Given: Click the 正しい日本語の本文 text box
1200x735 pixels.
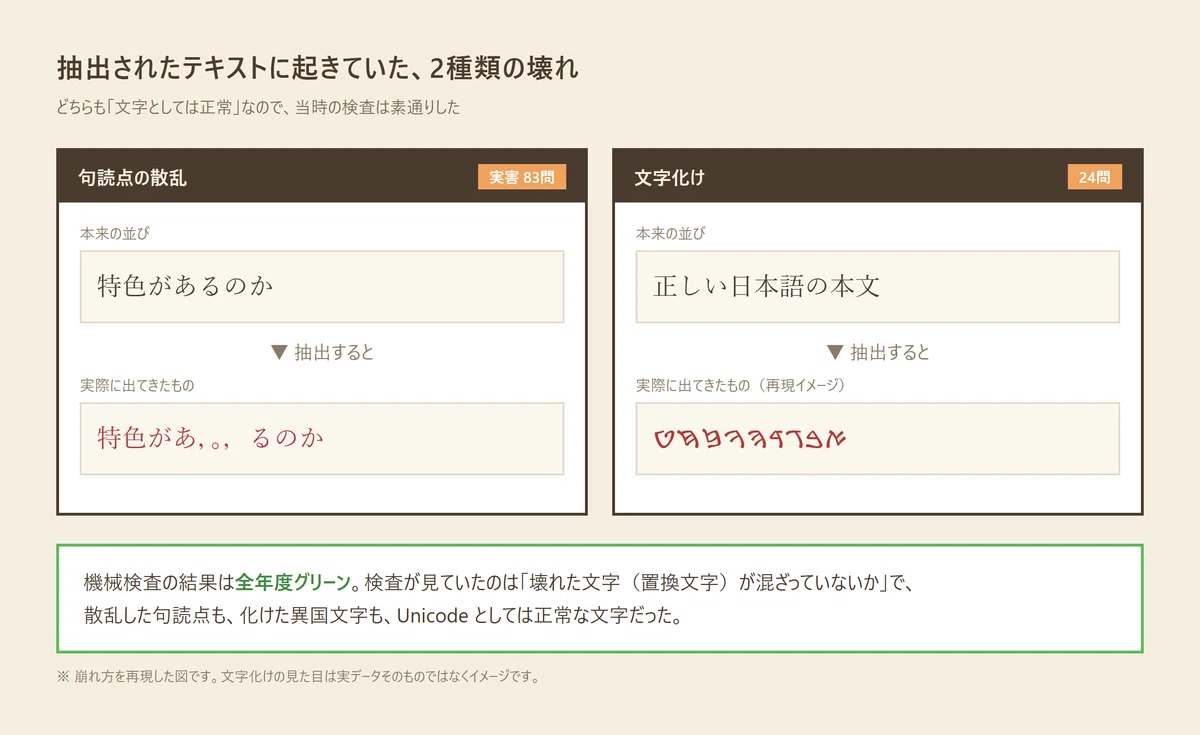Looking at the screenshot, I should pos(878,287).
